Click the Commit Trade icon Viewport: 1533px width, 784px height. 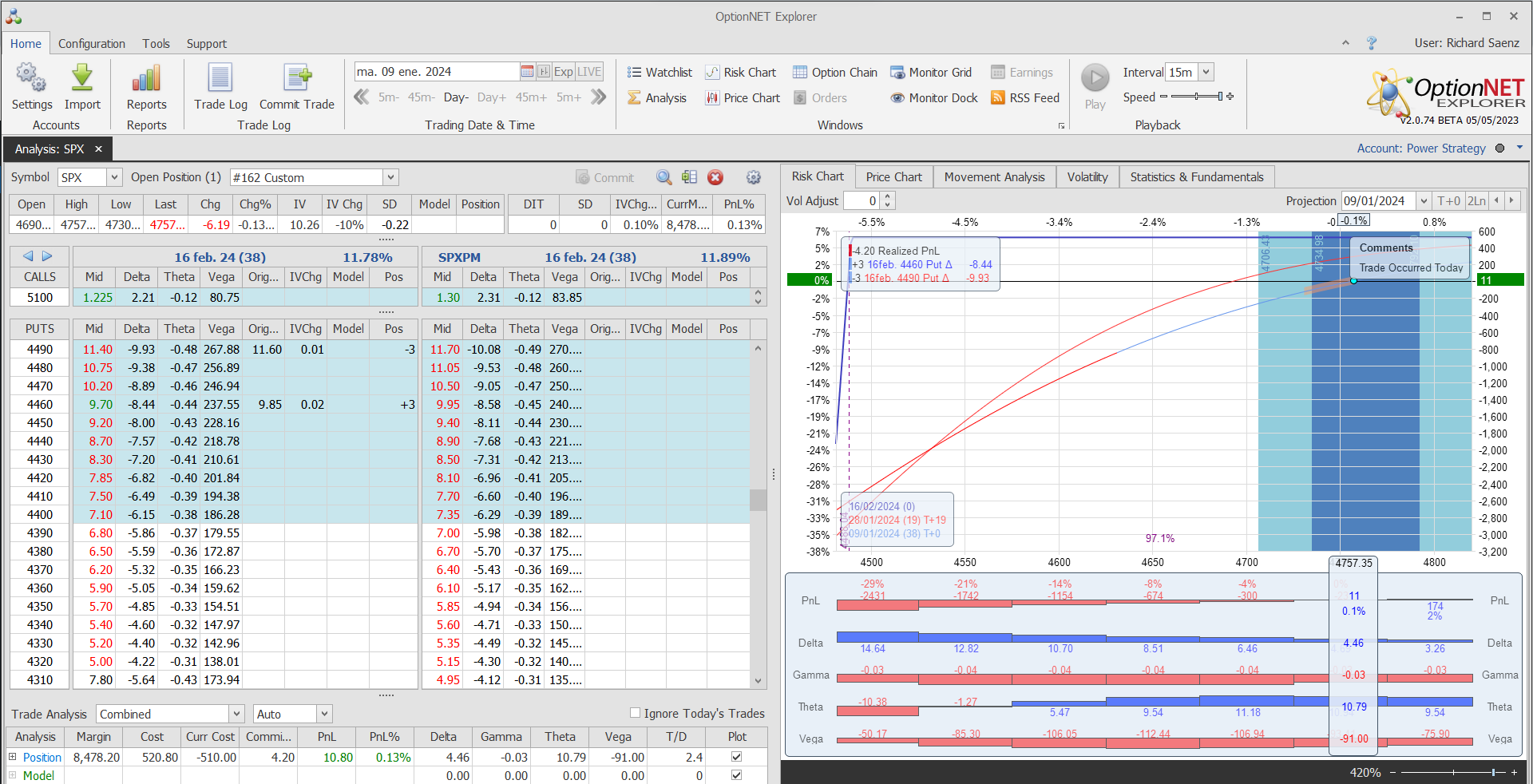pyautogui.click(x=297, y=79)
